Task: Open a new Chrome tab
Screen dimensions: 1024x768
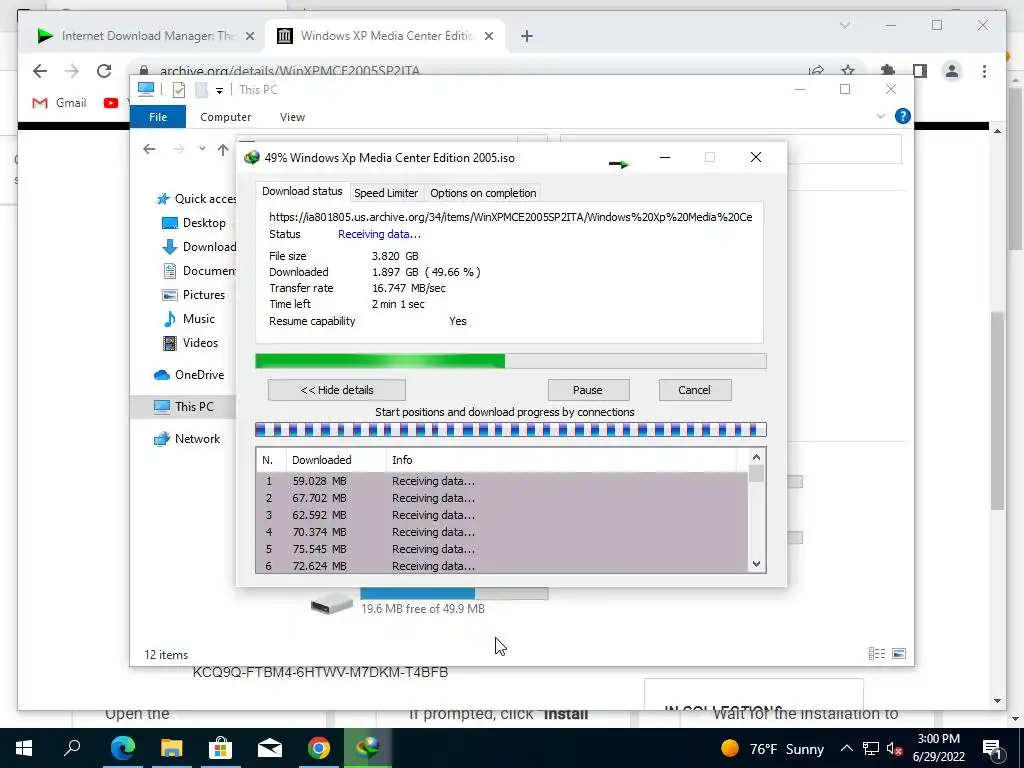Action: (527, 36)
